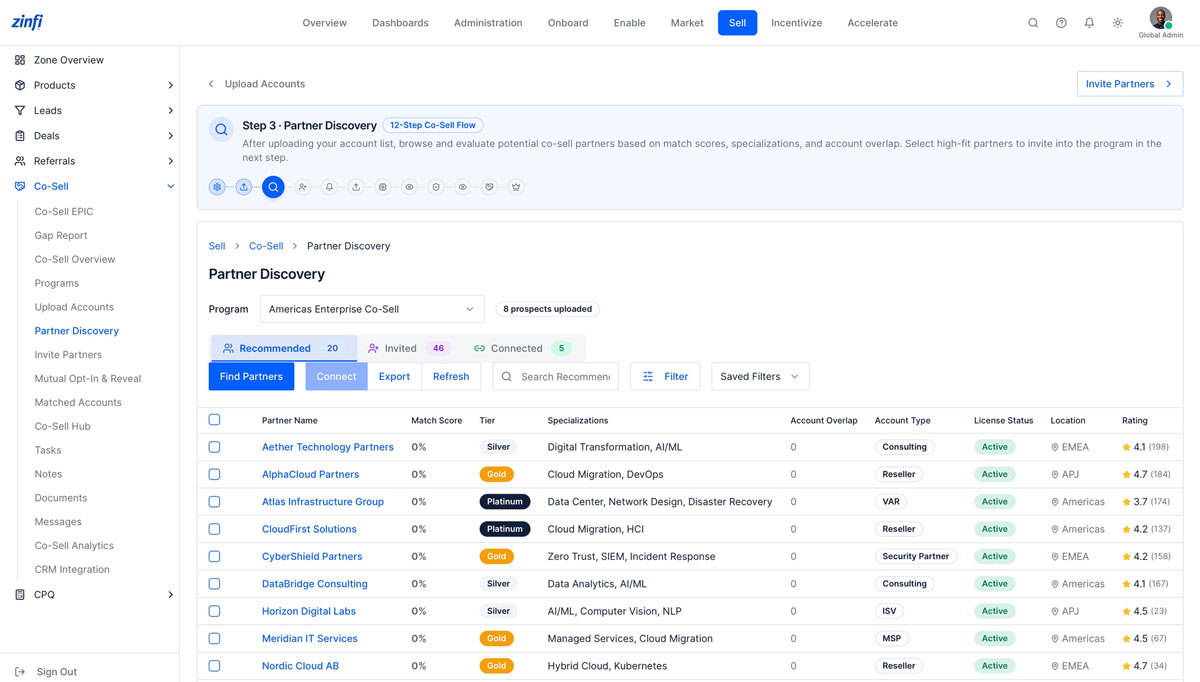This screenshot has height=682, width=1200.
Task: Click the step 12 crown icon in the stepper
Action: [516, 187]
